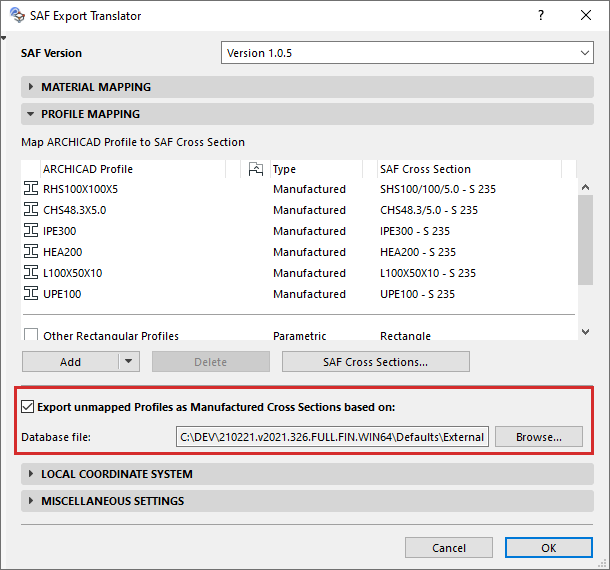
Task: Click the RHS100X100X5 profile icon
Action: click(x=31, y=188)
